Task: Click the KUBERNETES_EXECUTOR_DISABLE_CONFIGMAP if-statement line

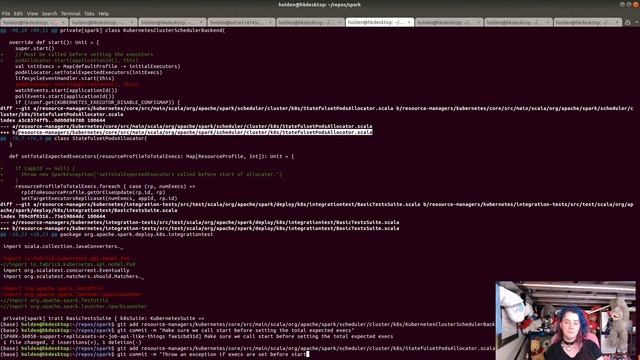Action: coord(98,102)
